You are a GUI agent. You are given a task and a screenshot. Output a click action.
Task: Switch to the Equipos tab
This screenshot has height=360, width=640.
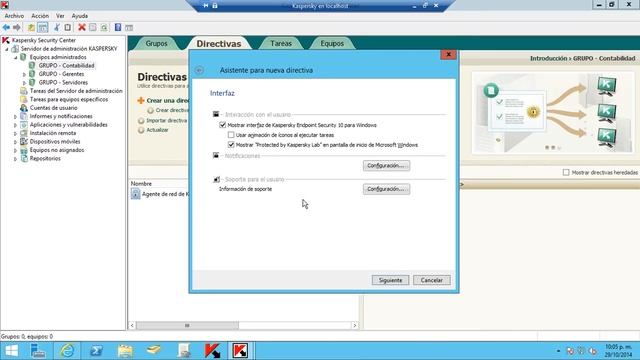[x=332, y=43]
